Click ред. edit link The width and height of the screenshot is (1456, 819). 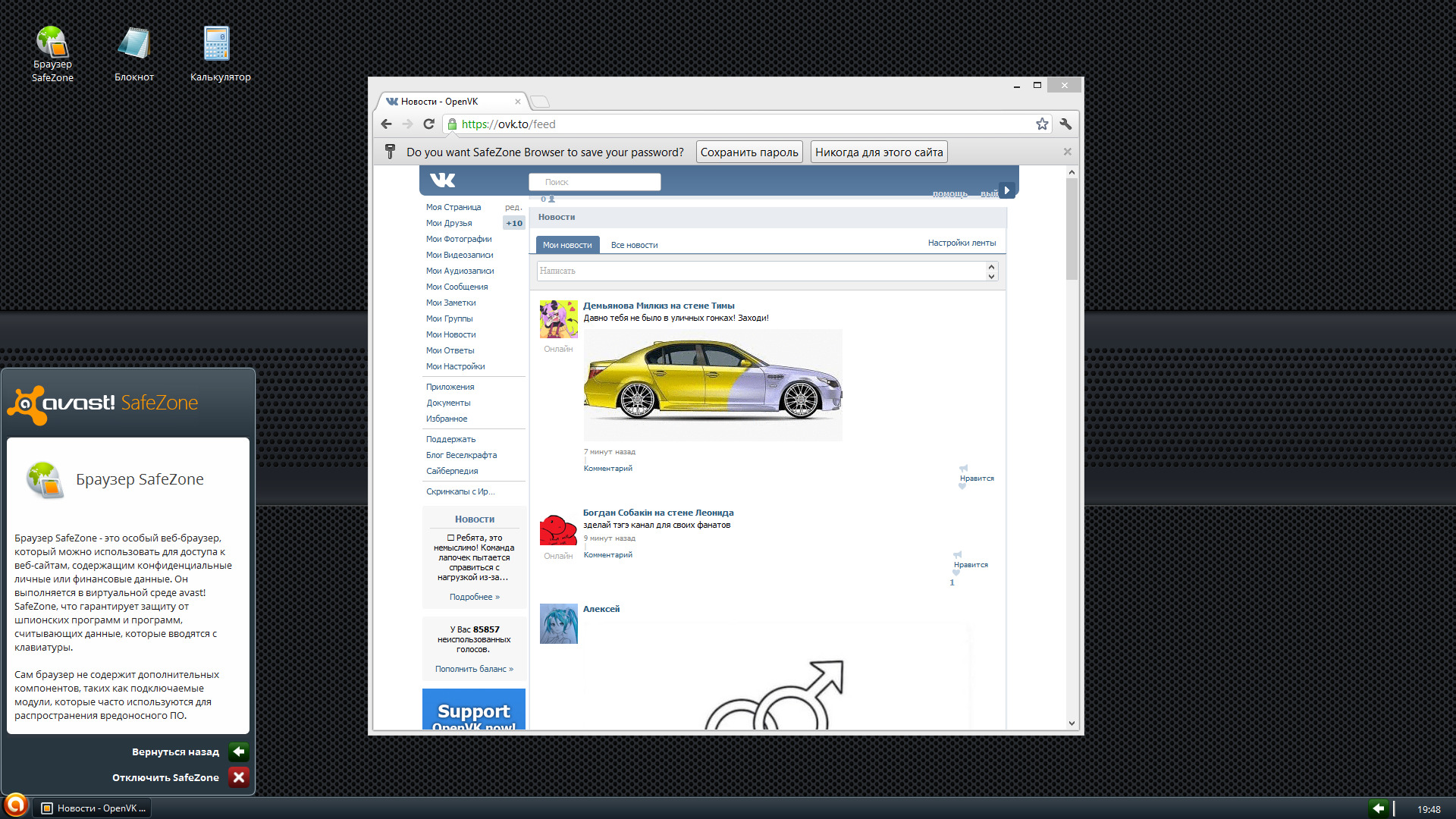pyautogui.click(x=513, y=207)
